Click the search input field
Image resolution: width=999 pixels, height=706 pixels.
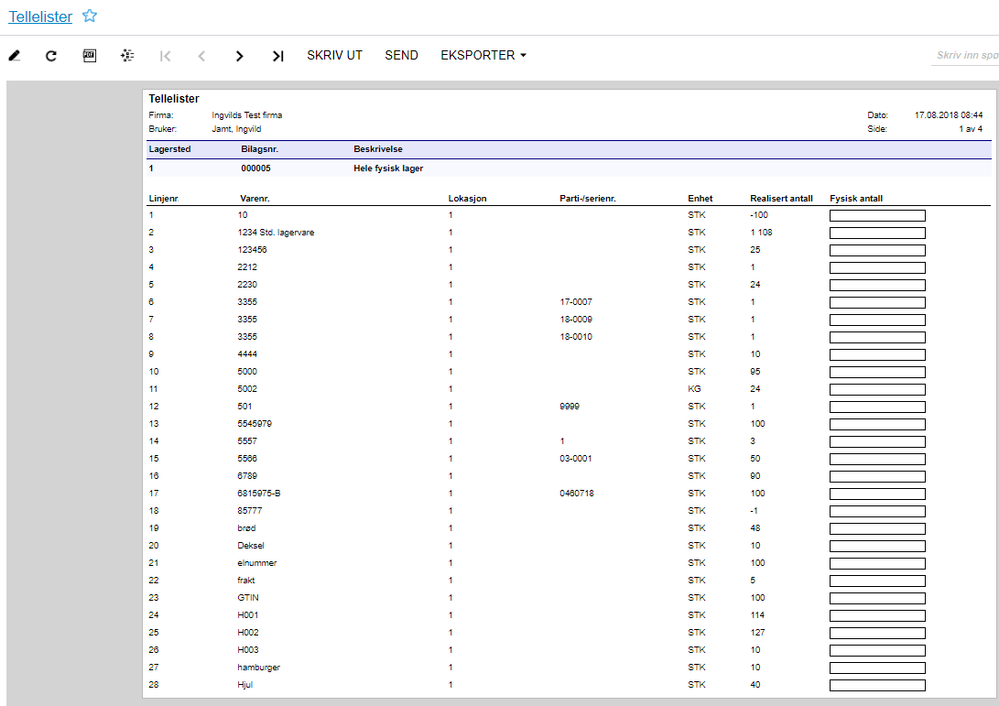coord(965,55)
